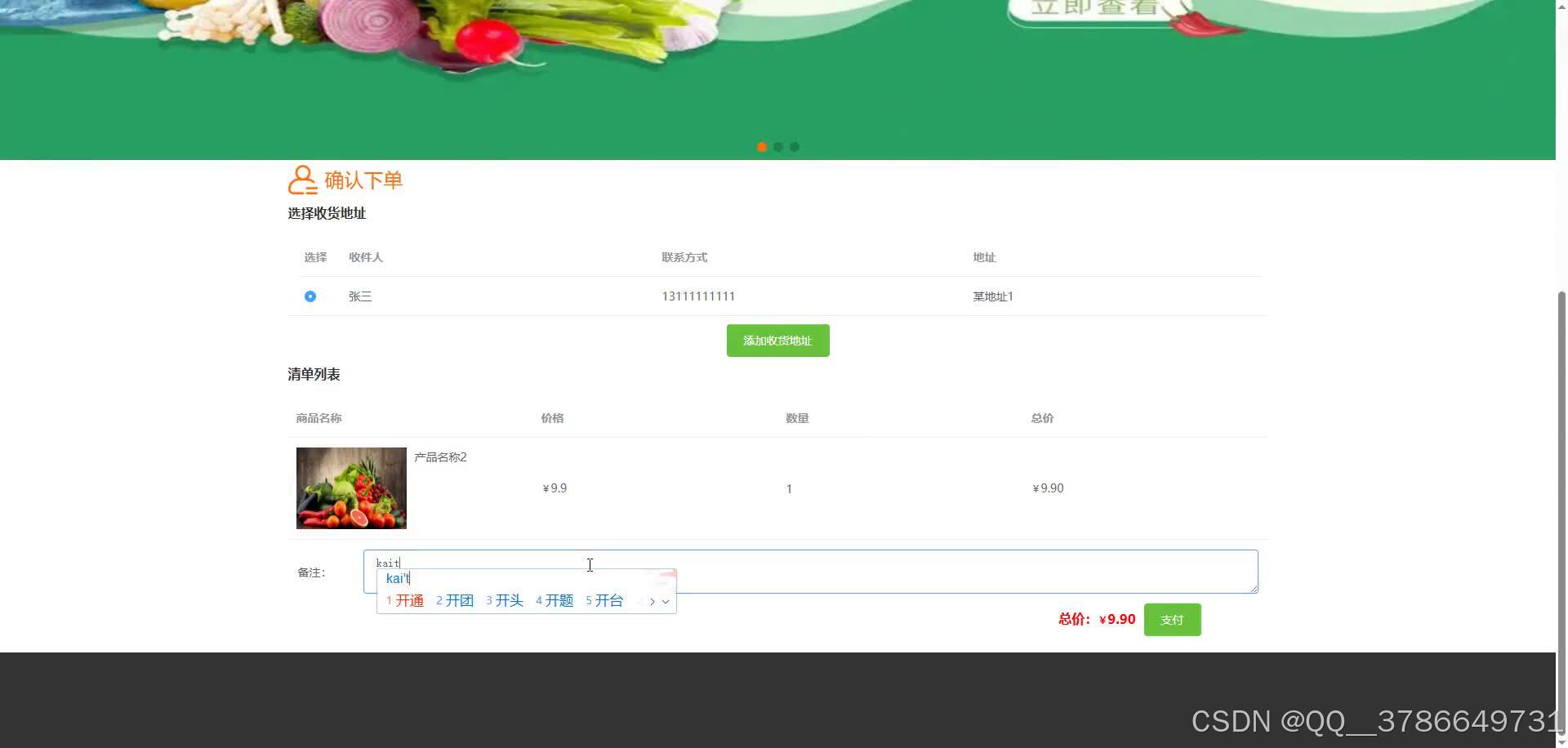Select the first carousel indicator dot
This screenshot has height=748, width=1568.
[761, 147]
